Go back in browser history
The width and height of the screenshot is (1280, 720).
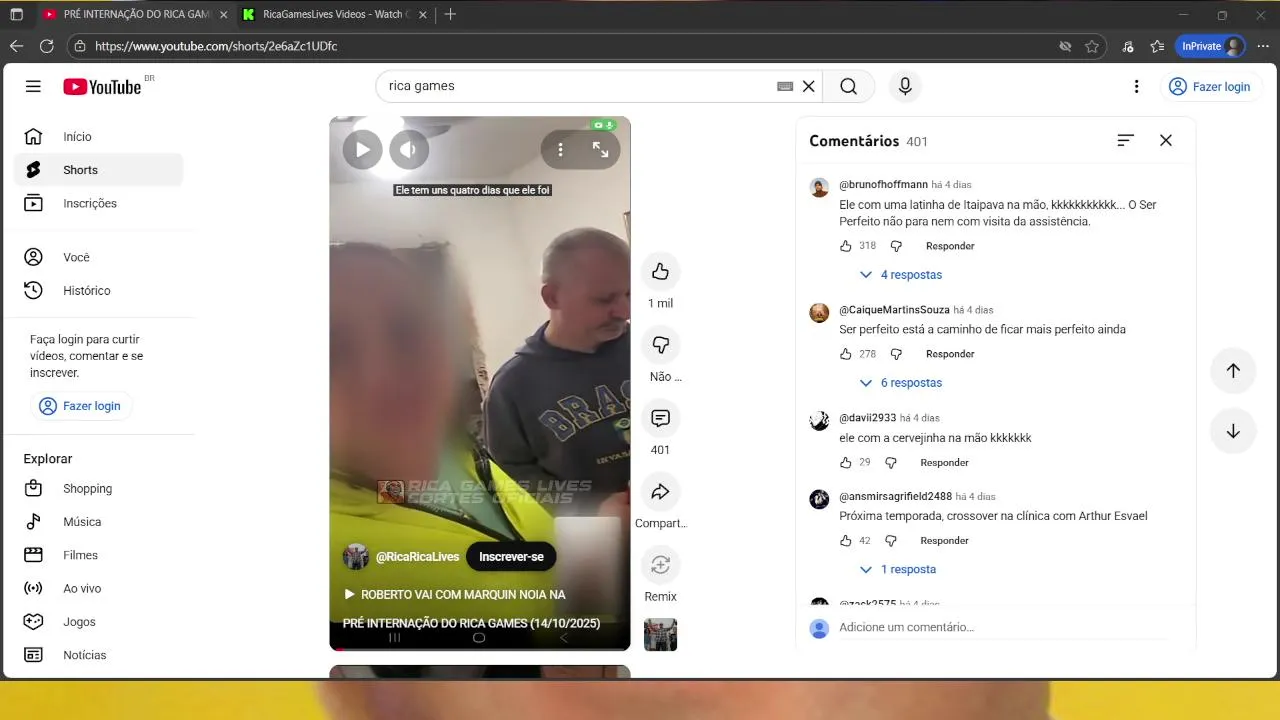tap(16, 46)
